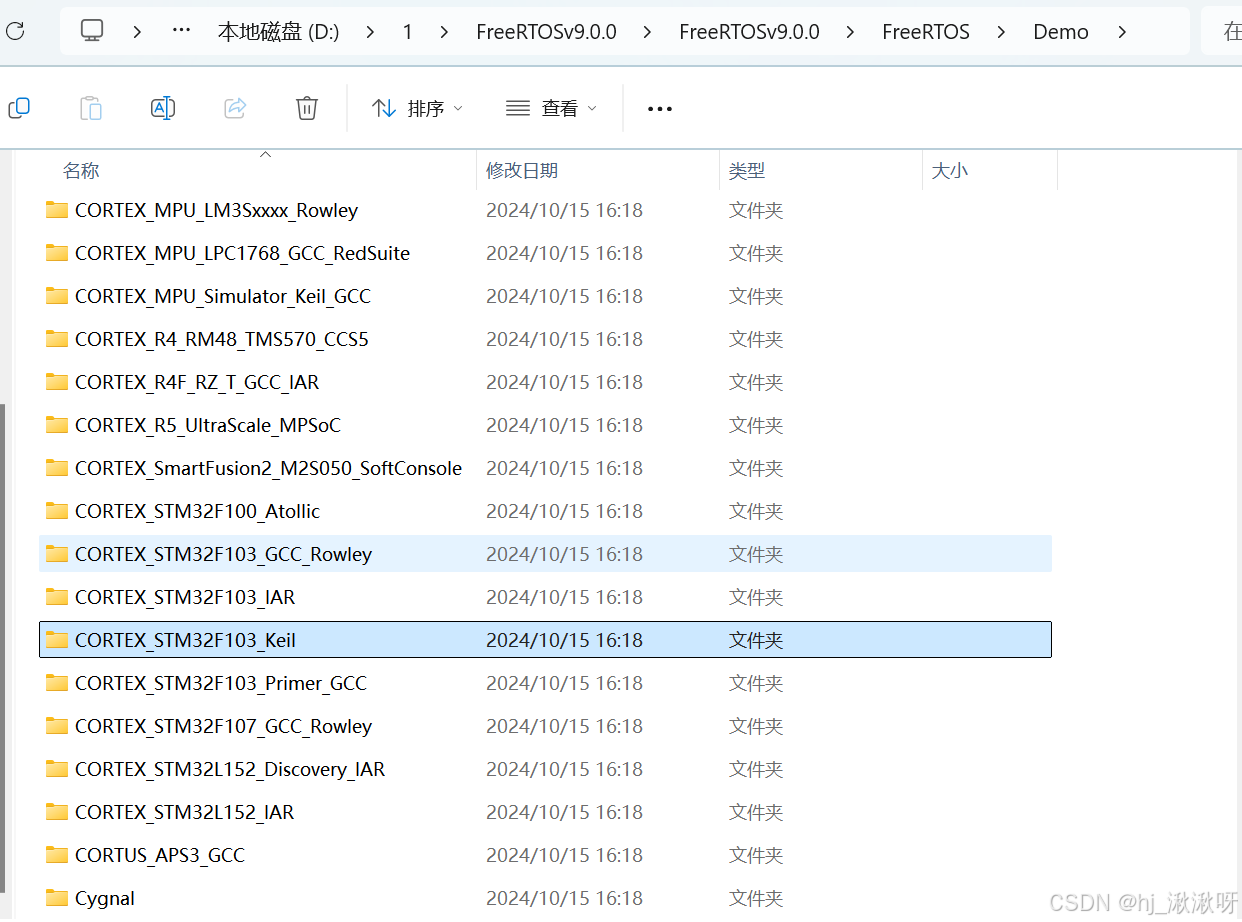Click the search box beside address bar
The image size is (1242, 922).
pyautogui.click(x=1221, y=31)
